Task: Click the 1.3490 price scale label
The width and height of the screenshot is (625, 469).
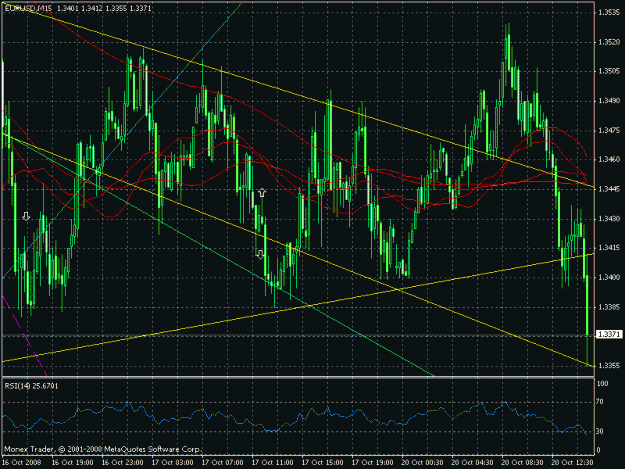Action: click(x=609, y=100)
